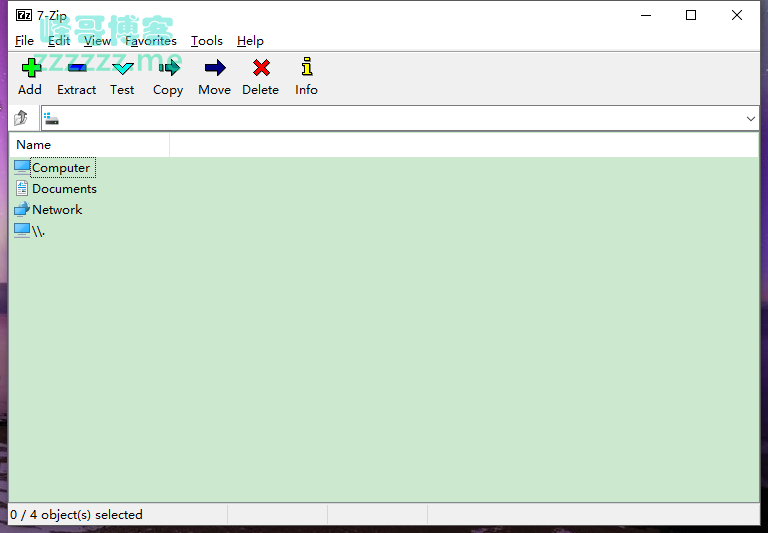
Task: Open the Tools menu
Action: pyautogui.click(x=207, y=41)
